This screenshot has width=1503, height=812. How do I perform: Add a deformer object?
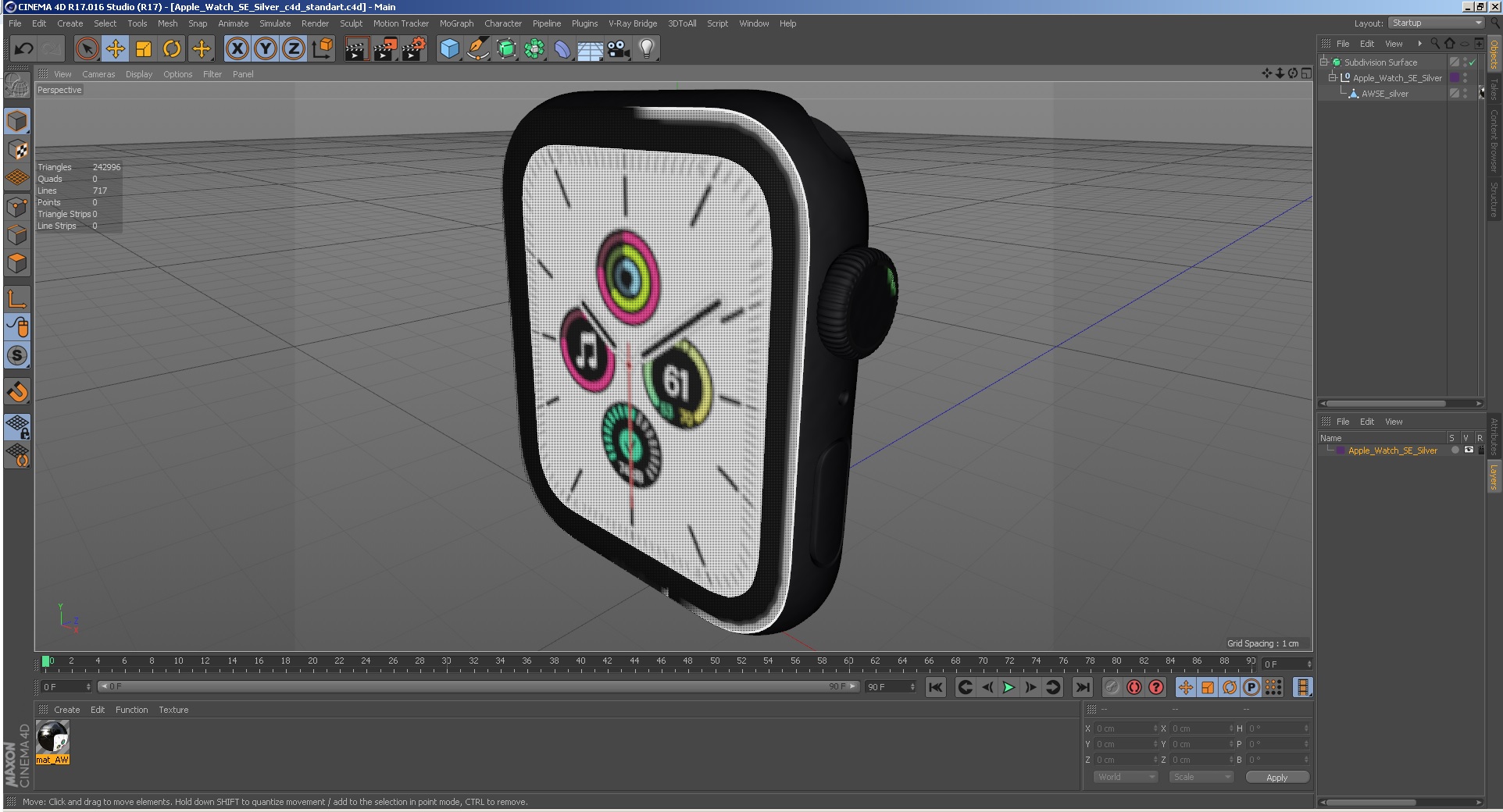(562, 49)
